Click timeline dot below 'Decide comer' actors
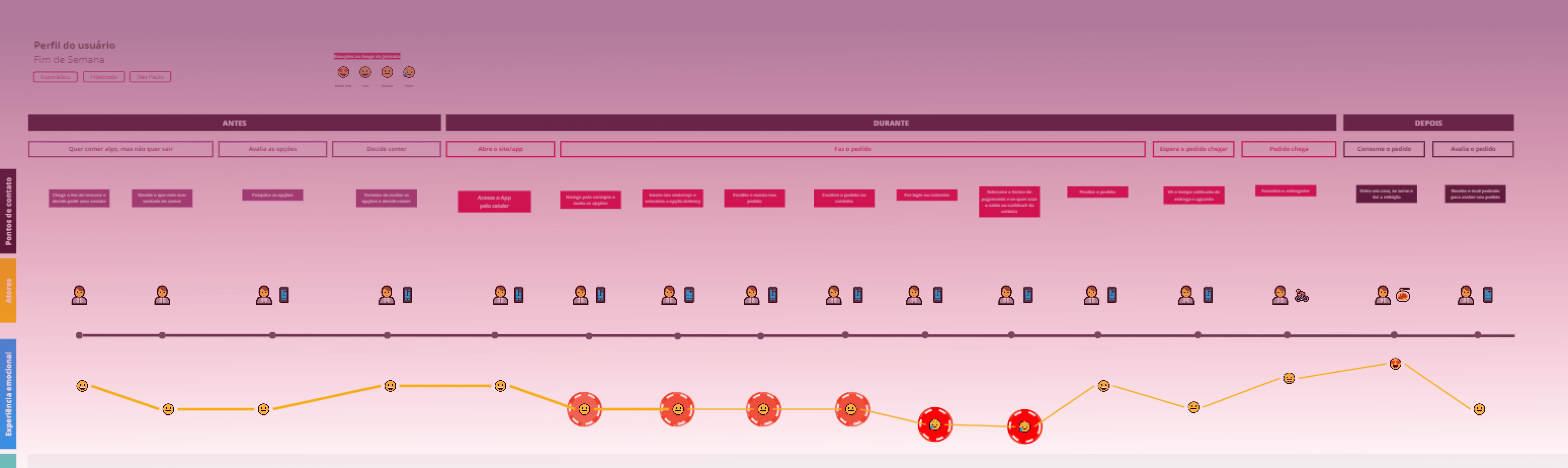This screenshot has height=468, width=1568. pos(387,335)
